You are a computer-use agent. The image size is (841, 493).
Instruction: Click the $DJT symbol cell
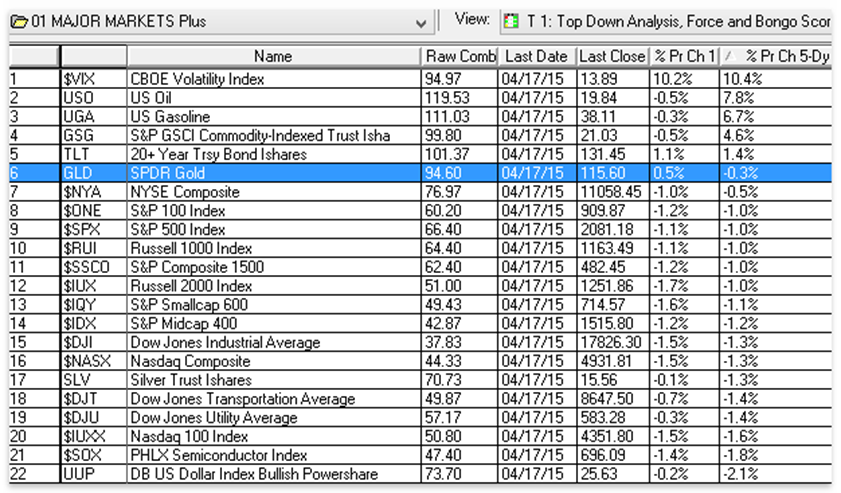click(94, 399)
